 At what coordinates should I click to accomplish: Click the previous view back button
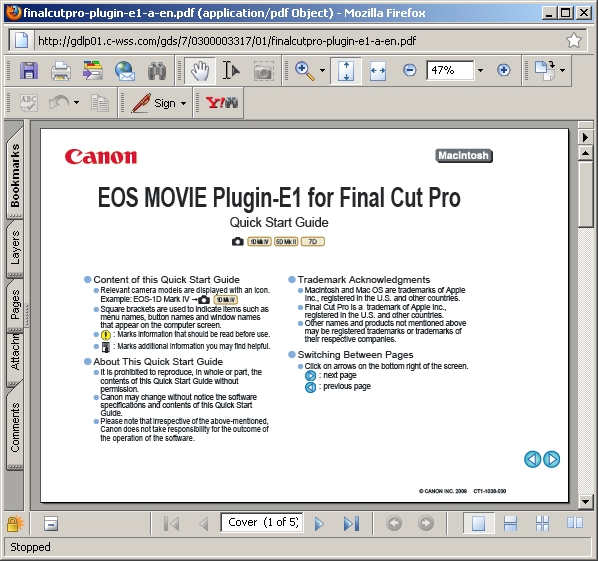(394, 523)
